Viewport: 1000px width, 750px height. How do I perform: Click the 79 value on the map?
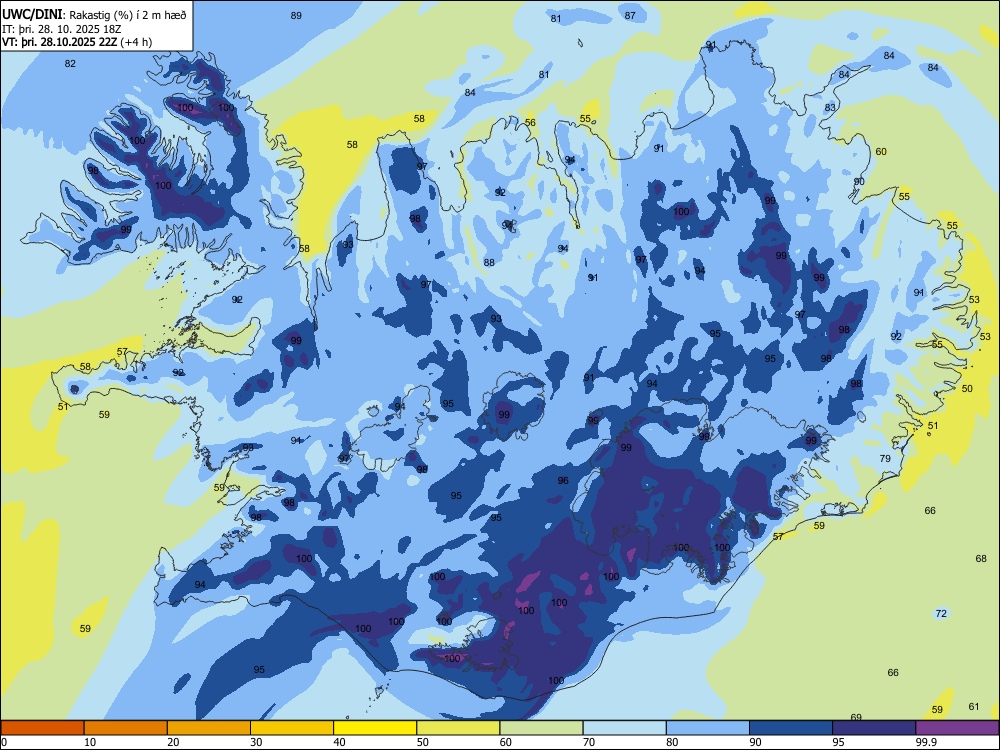click(885, 458)
